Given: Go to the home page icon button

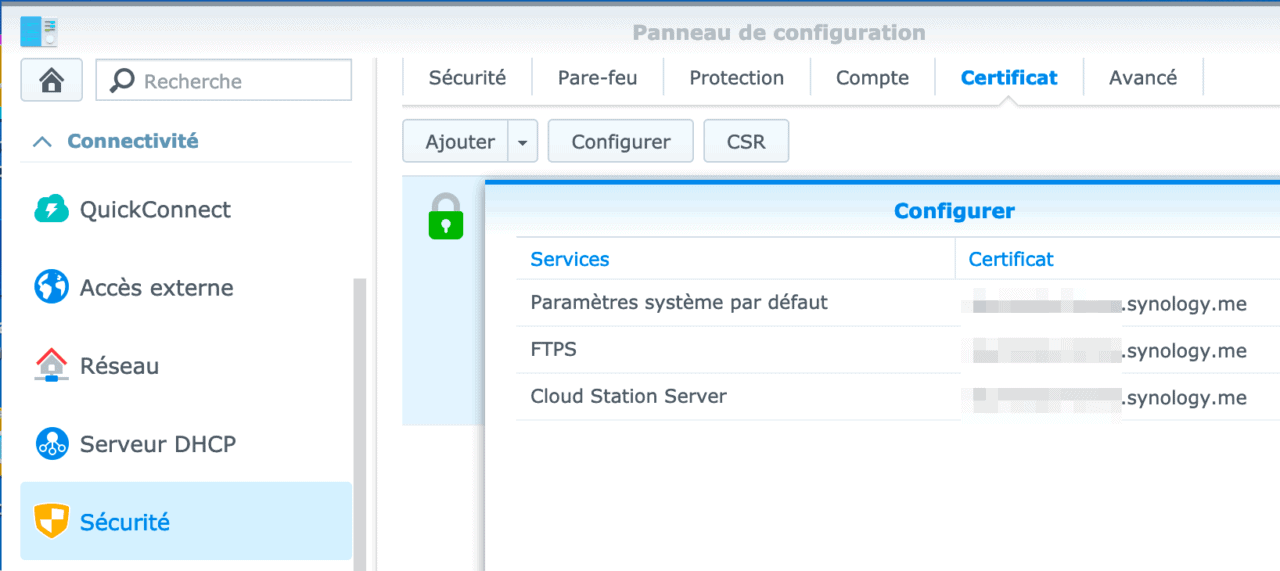Looking at the screenshot, I should tap(51, 80).
